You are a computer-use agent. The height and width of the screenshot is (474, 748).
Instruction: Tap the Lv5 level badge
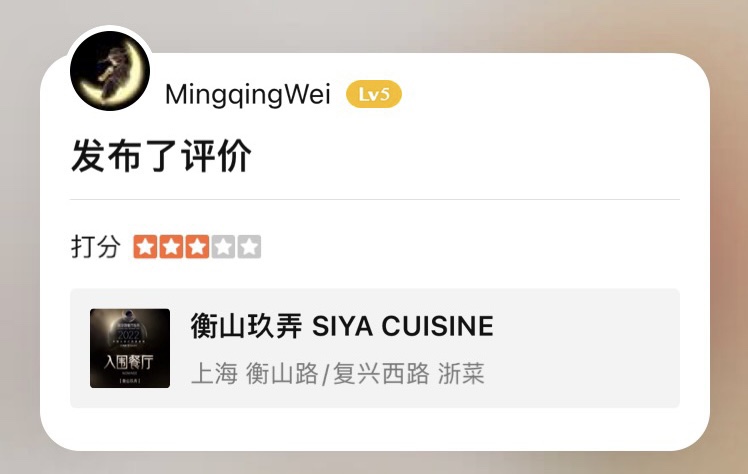coord(374,94)
